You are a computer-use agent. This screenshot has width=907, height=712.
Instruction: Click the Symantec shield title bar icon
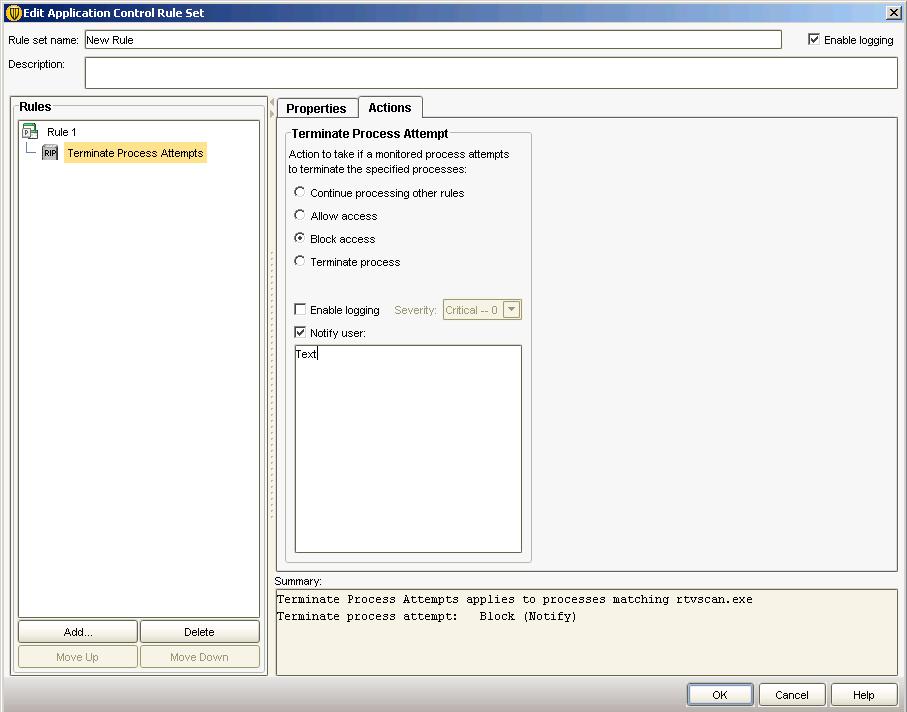coord(13,13)
